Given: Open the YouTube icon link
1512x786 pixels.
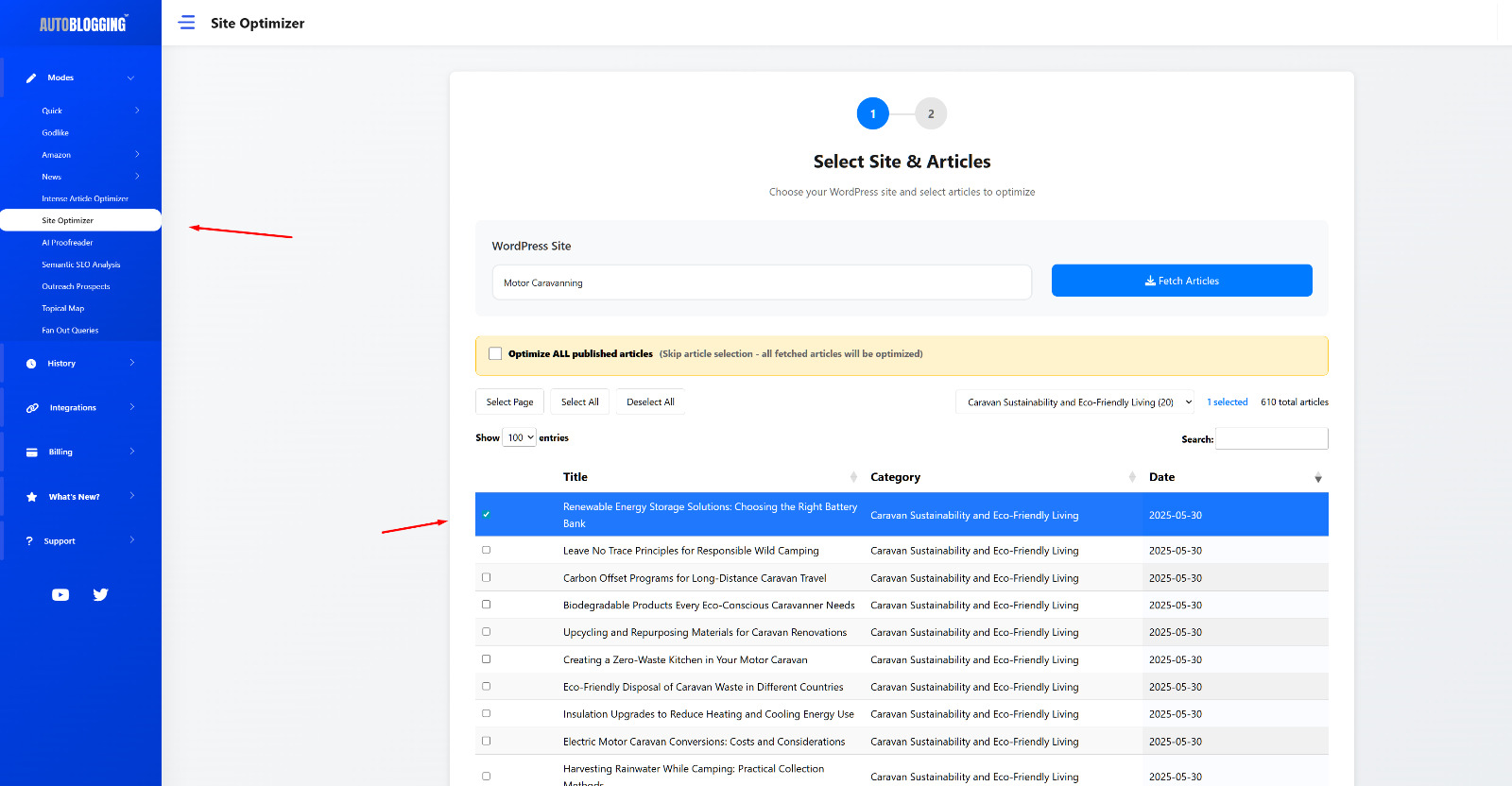Looking at the screenshot, I should tap(60, 594).
